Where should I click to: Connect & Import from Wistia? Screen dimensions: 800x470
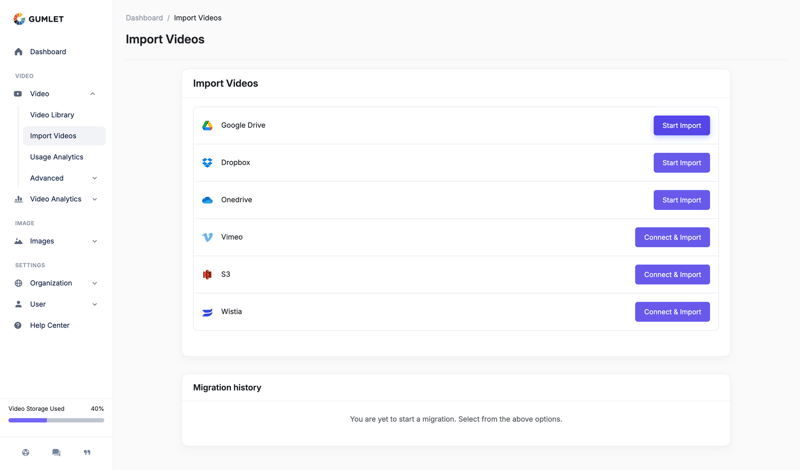pyautogui.click(x=672, y=312)
